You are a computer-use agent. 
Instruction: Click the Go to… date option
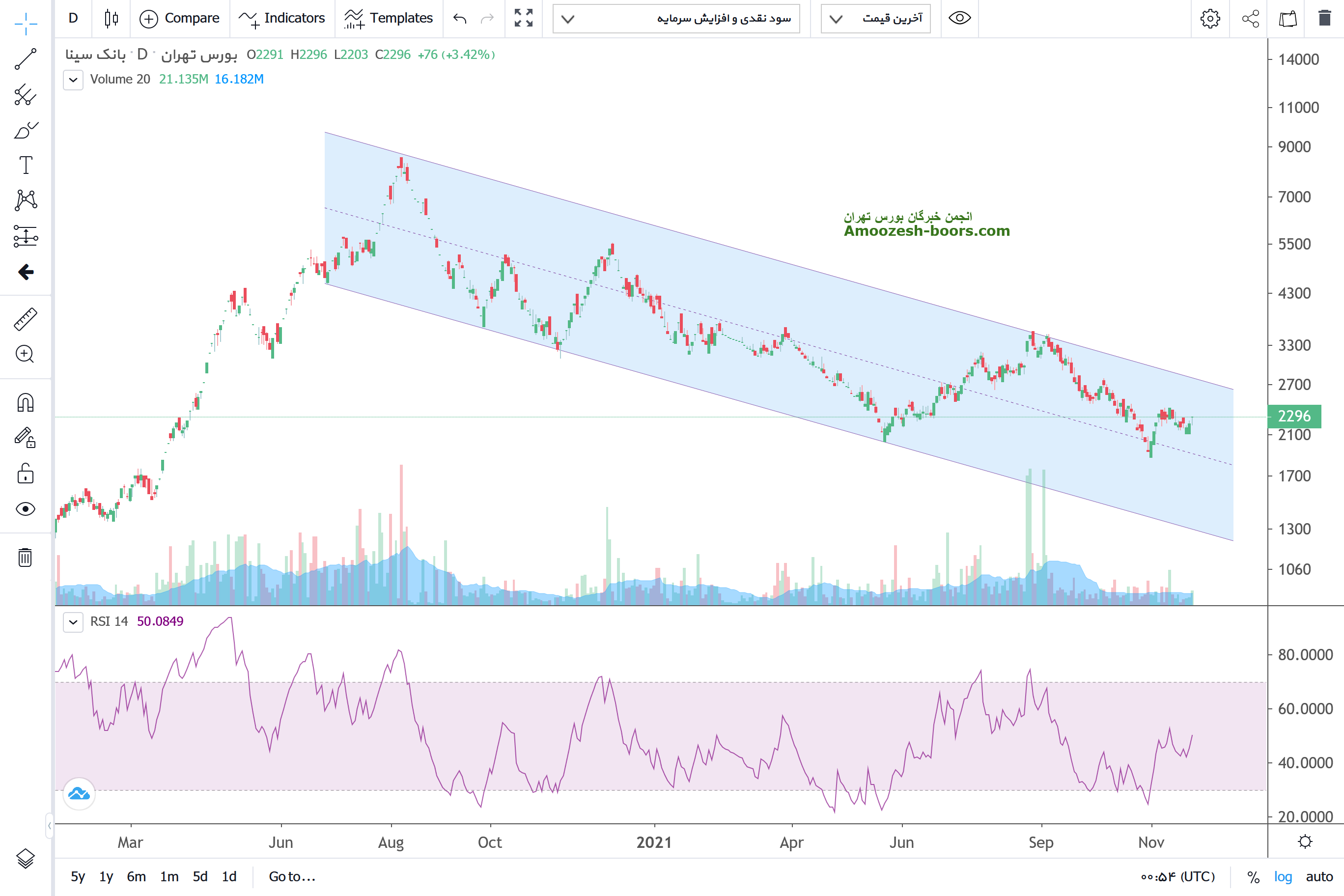(292, 876)
